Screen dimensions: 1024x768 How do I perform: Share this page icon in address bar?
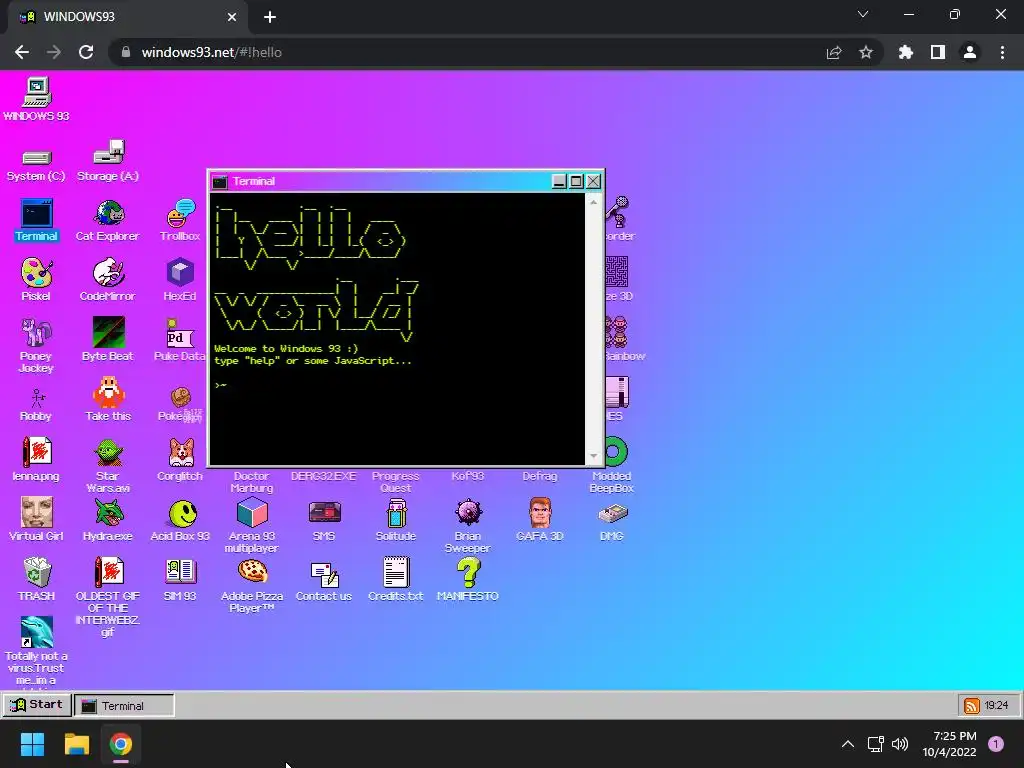point(834,52)
